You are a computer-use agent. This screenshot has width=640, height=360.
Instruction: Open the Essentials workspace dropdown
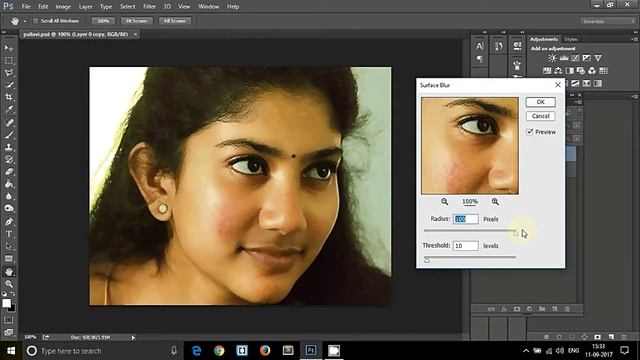coord(608,21)
